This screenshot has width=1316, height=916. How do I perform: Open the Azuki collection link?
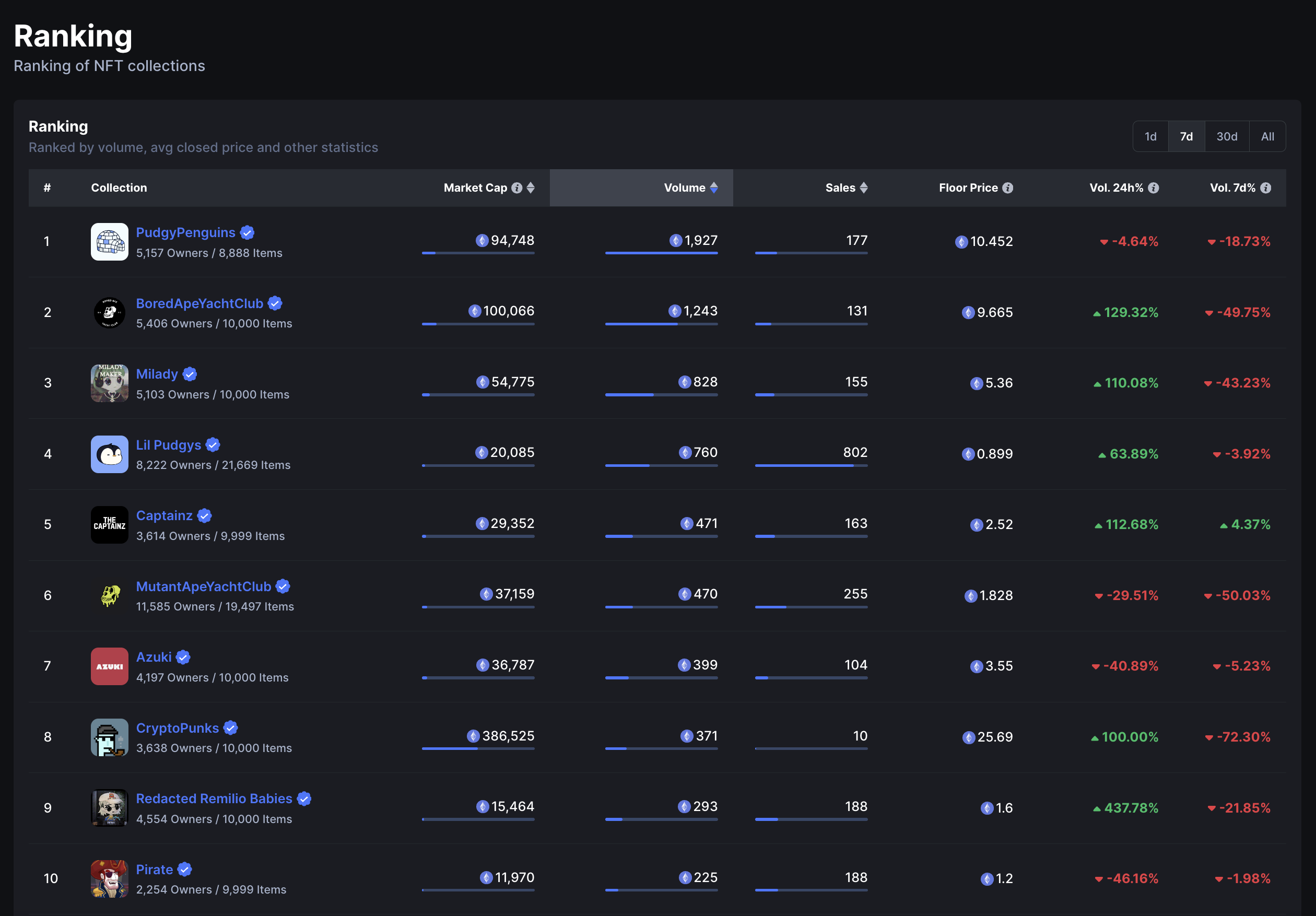154,657
